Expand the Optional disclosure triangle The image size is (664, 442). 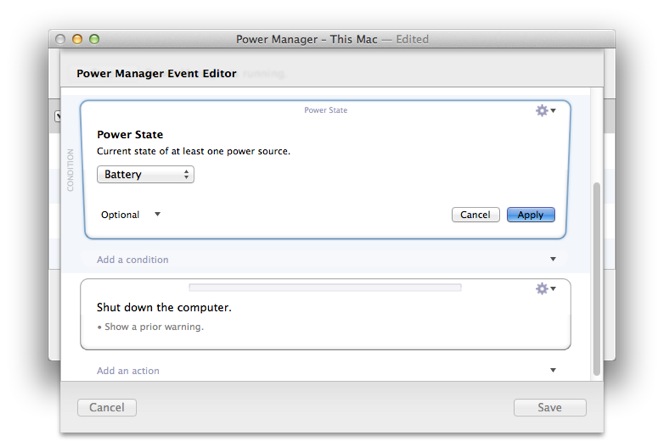(x=157, y=214)
